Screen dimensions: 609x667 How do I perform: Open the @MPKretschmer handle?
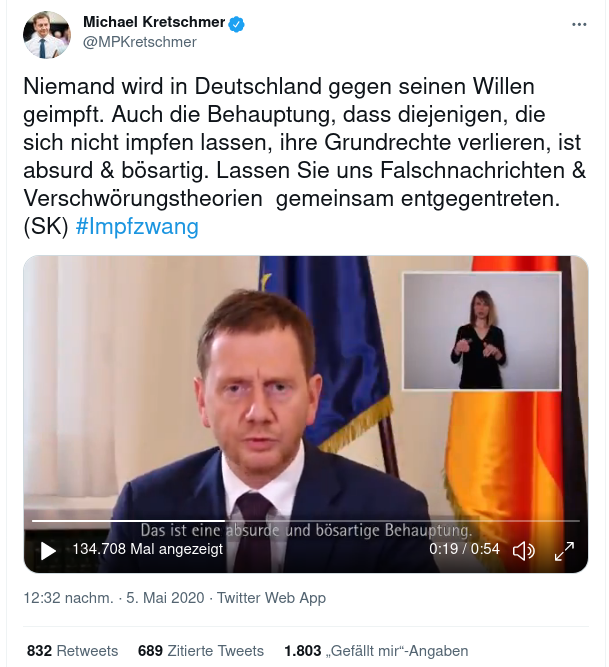(139, 42)
